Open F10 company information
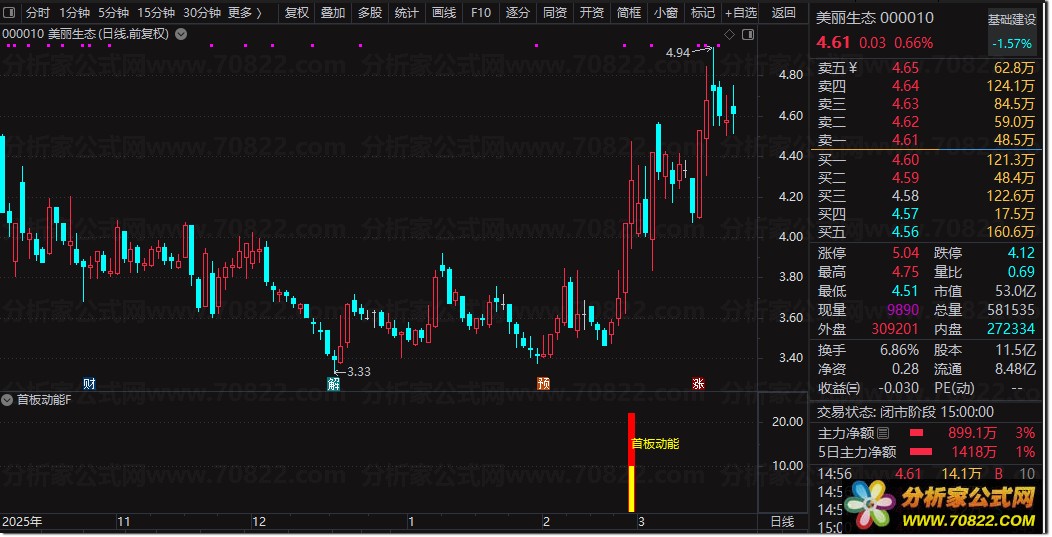1052x537 pixels. (x=480, y=13)
